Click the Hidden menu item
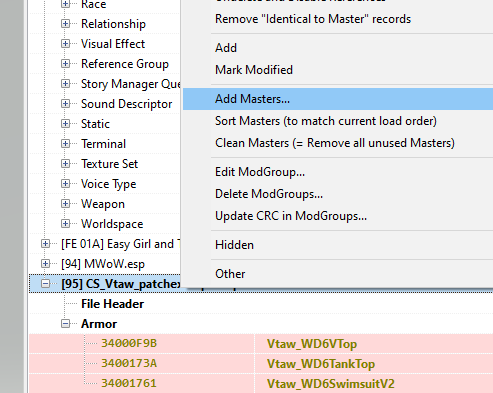This screenshot has height=393, width=493. (234, 245)
